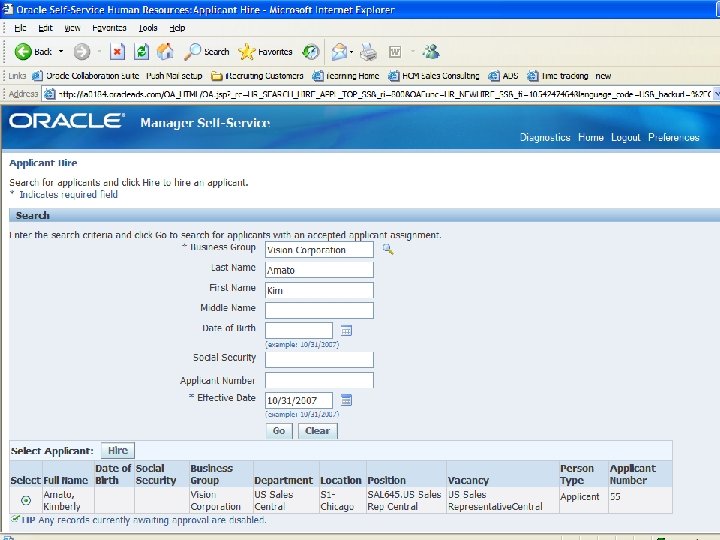Open the Help menu
720x540 pixels.
coord(177,28)
